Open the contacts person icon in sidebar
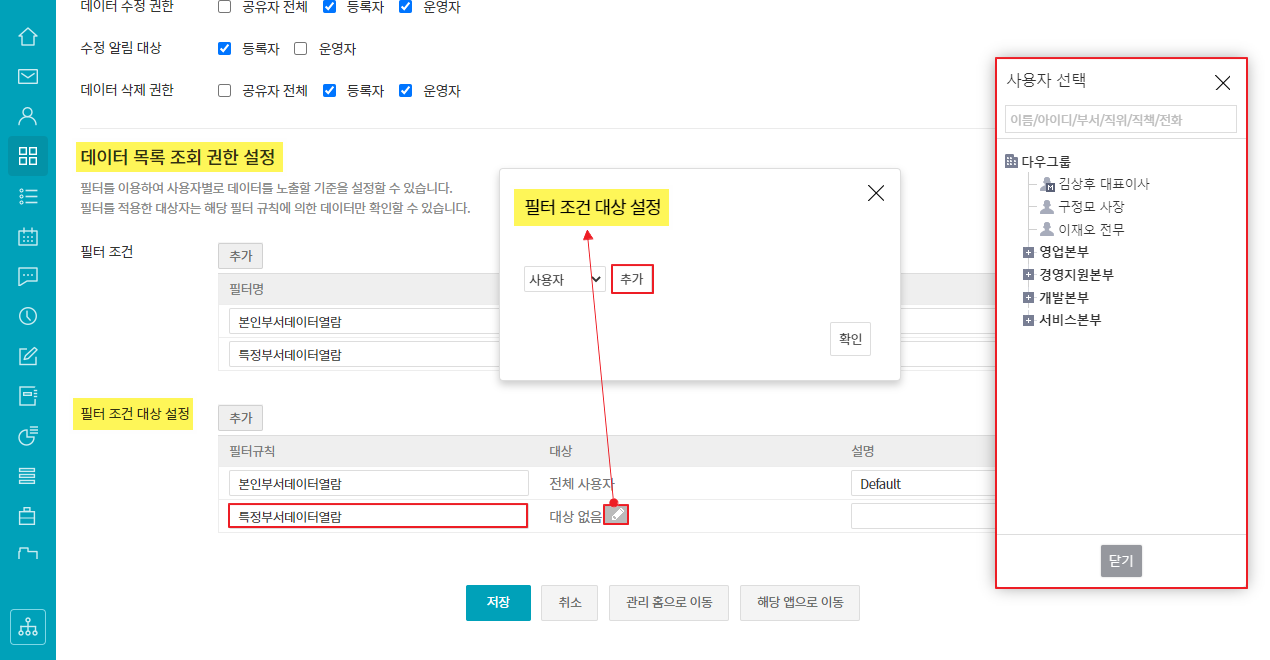Image resolution: width=1270 pixels, height=660 pixels. pyautogui.click(x=28, y=116)
